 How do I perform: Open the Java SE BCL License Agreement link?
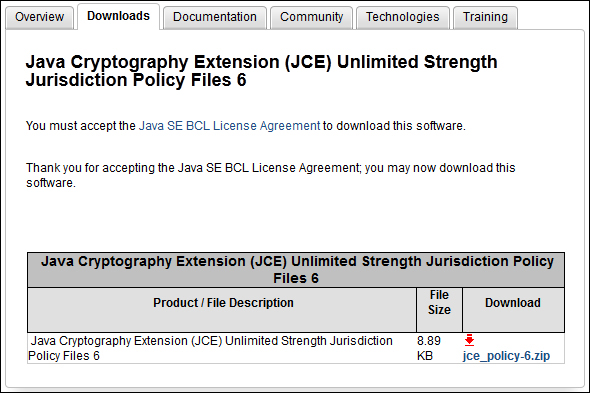click(x=229, y=126)
